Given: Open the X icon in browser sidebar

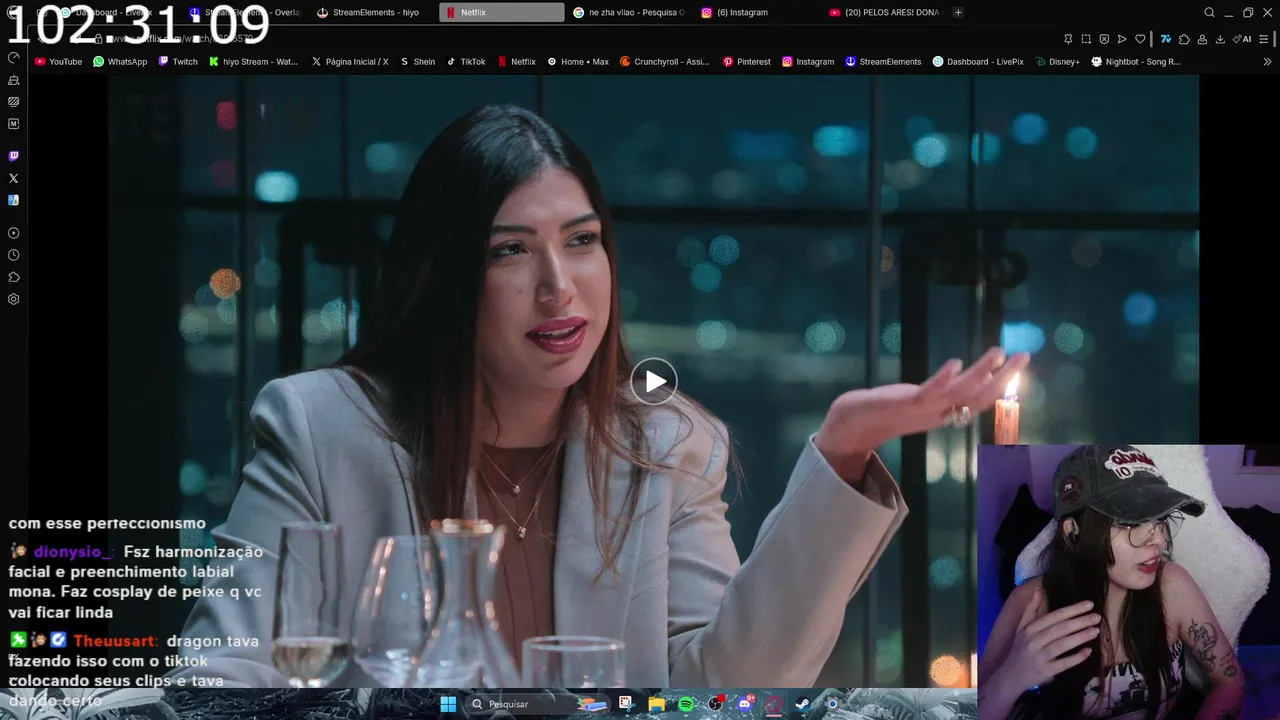Looking at the screenshot, I should click(x=13, y=178).
